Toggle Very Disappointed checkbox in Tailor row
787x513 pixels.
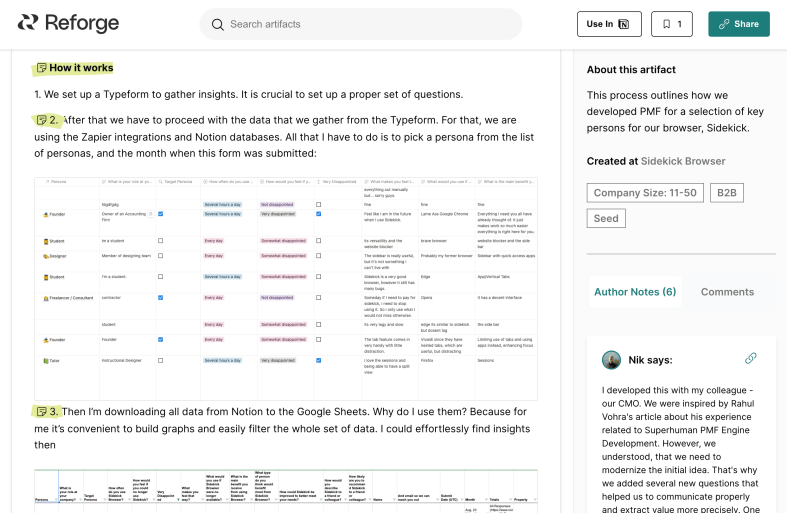[318, 360]
